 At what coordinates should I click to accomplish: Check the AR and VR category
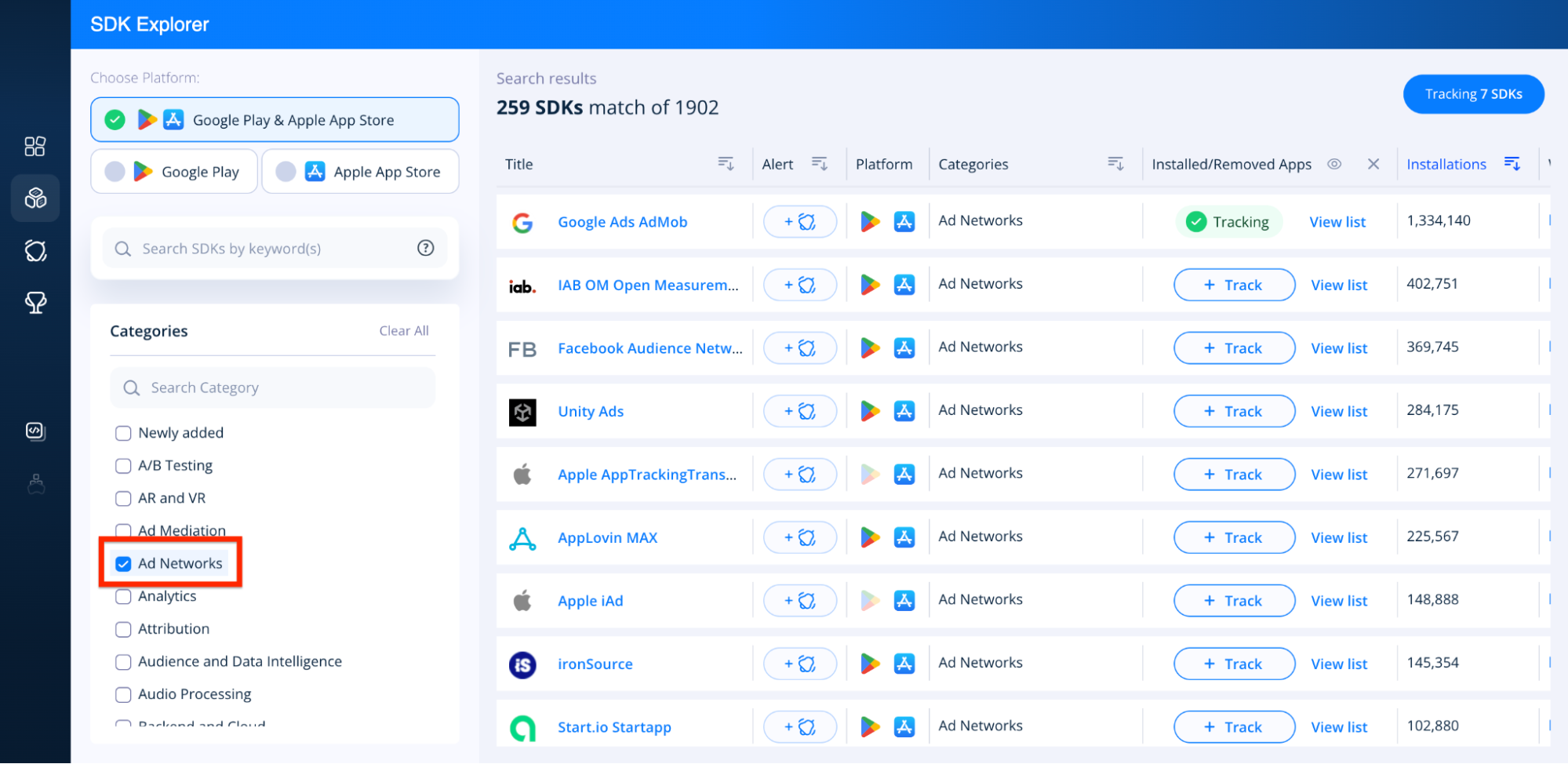pyautogui.click(x=123, y=498)
